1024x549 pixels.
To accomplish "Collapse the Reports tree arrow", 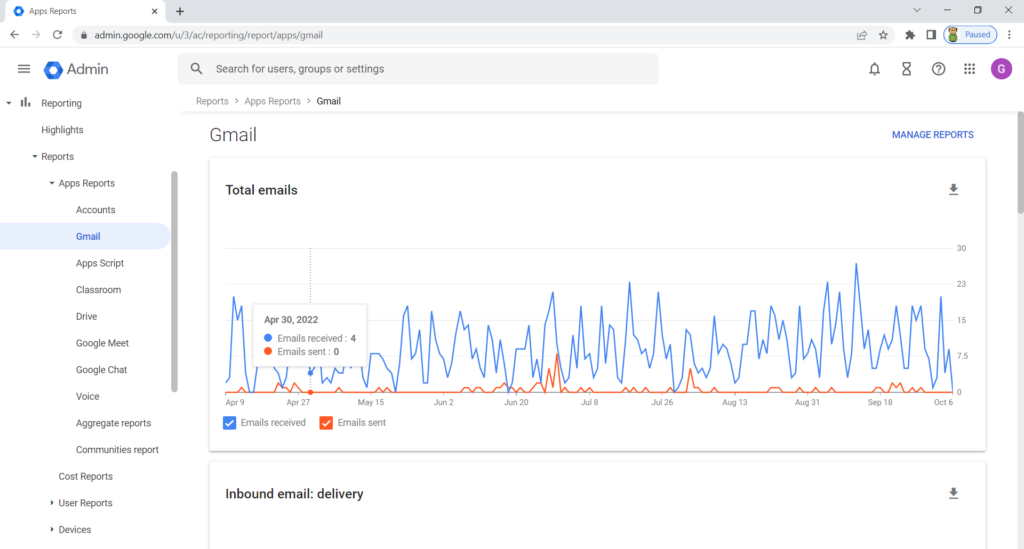I will pos(35,157).
